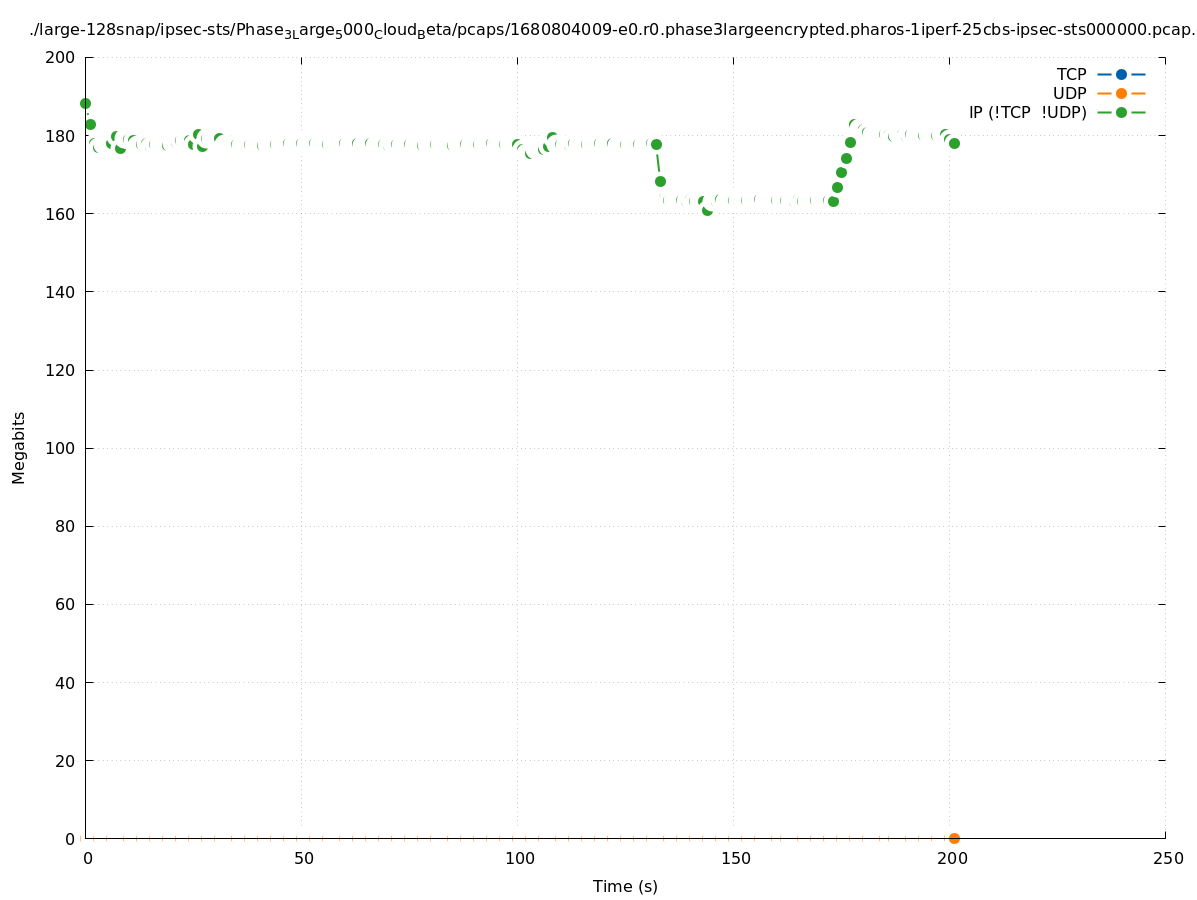Image resolution: width=1197 pixels, height=900 pixels.
Task: Click the green IP legend marker
Action: pyautogui.click(x=1121, y=113)
